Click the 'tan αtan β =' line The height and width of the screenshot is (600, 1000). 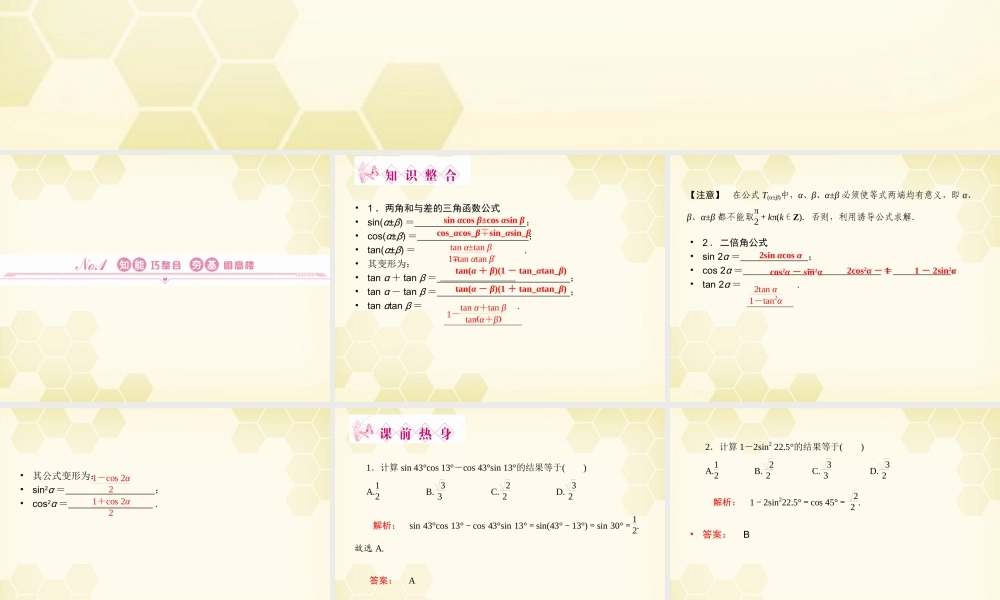444,311
